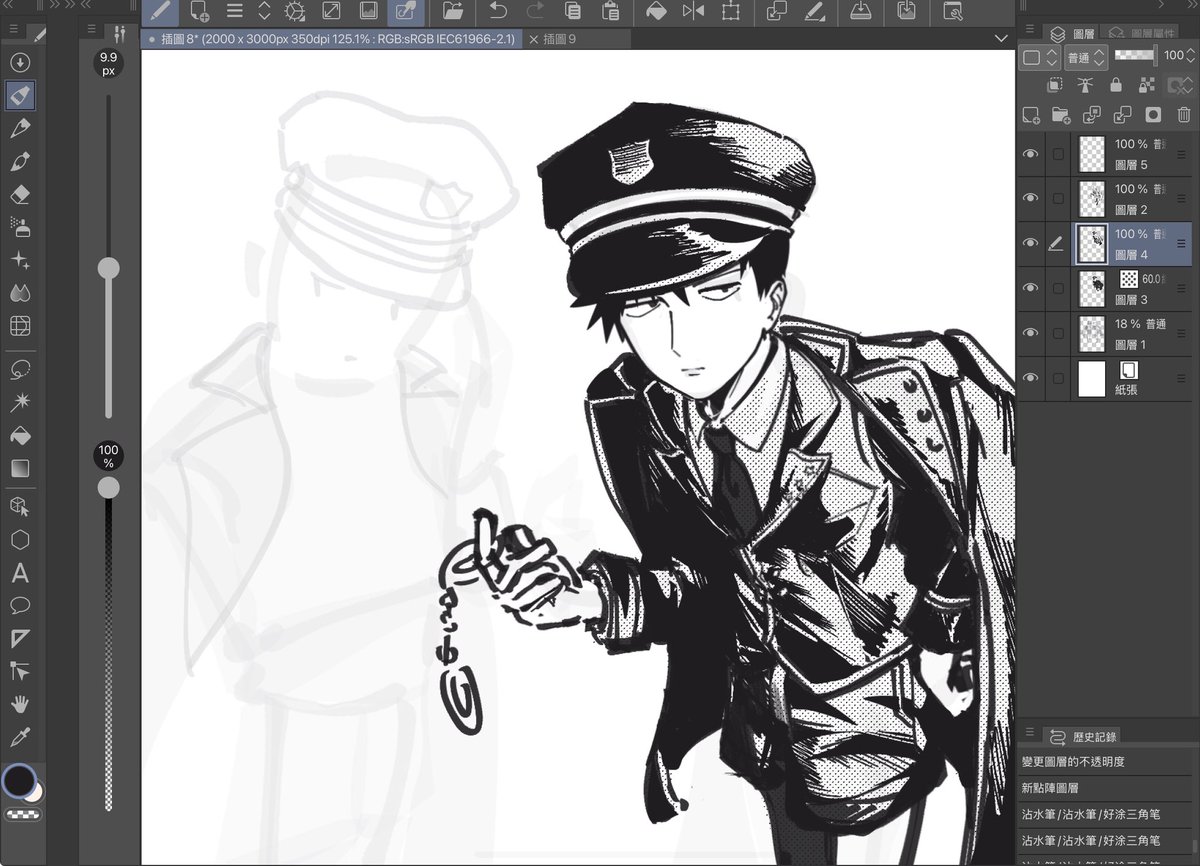Click the Redo arrow in command bar
Screen dimensions: 1200x866
[x=535, y=12]
